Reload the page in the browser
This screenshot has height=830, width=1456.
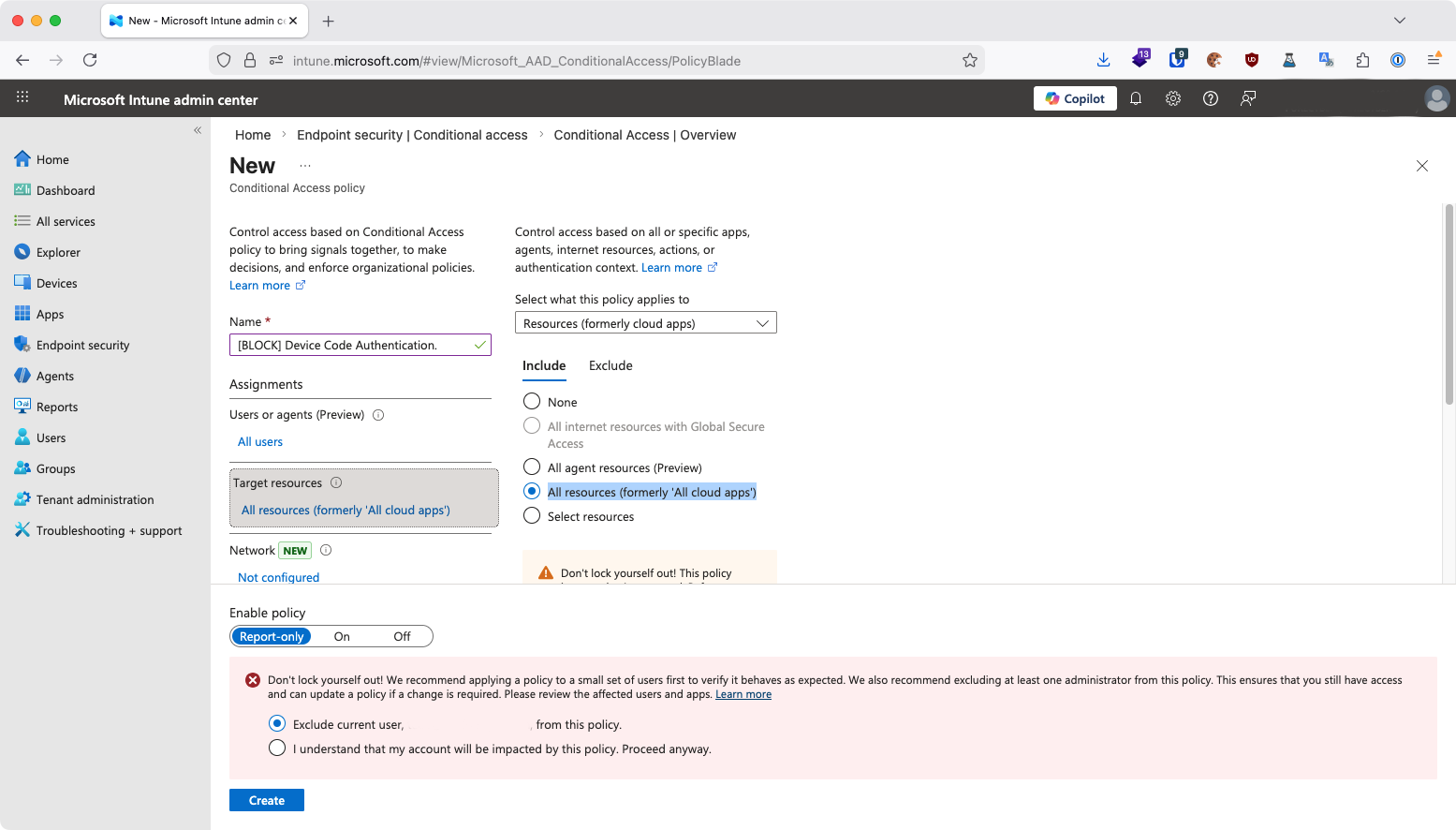(90, 60)
